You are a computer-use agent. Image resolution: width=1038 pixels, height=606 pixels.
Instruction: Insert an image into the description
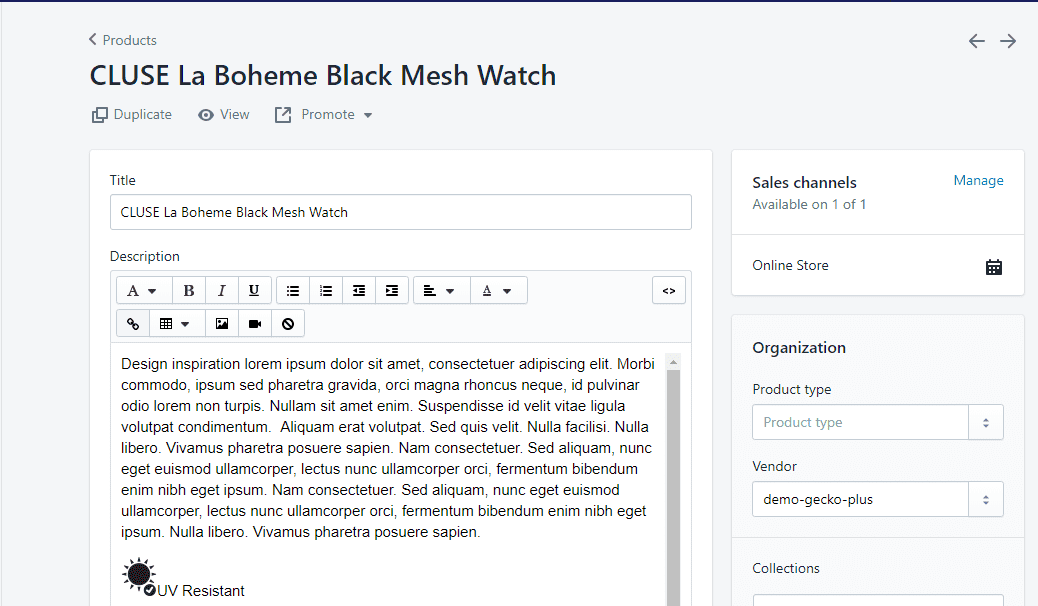pos(222,323)
